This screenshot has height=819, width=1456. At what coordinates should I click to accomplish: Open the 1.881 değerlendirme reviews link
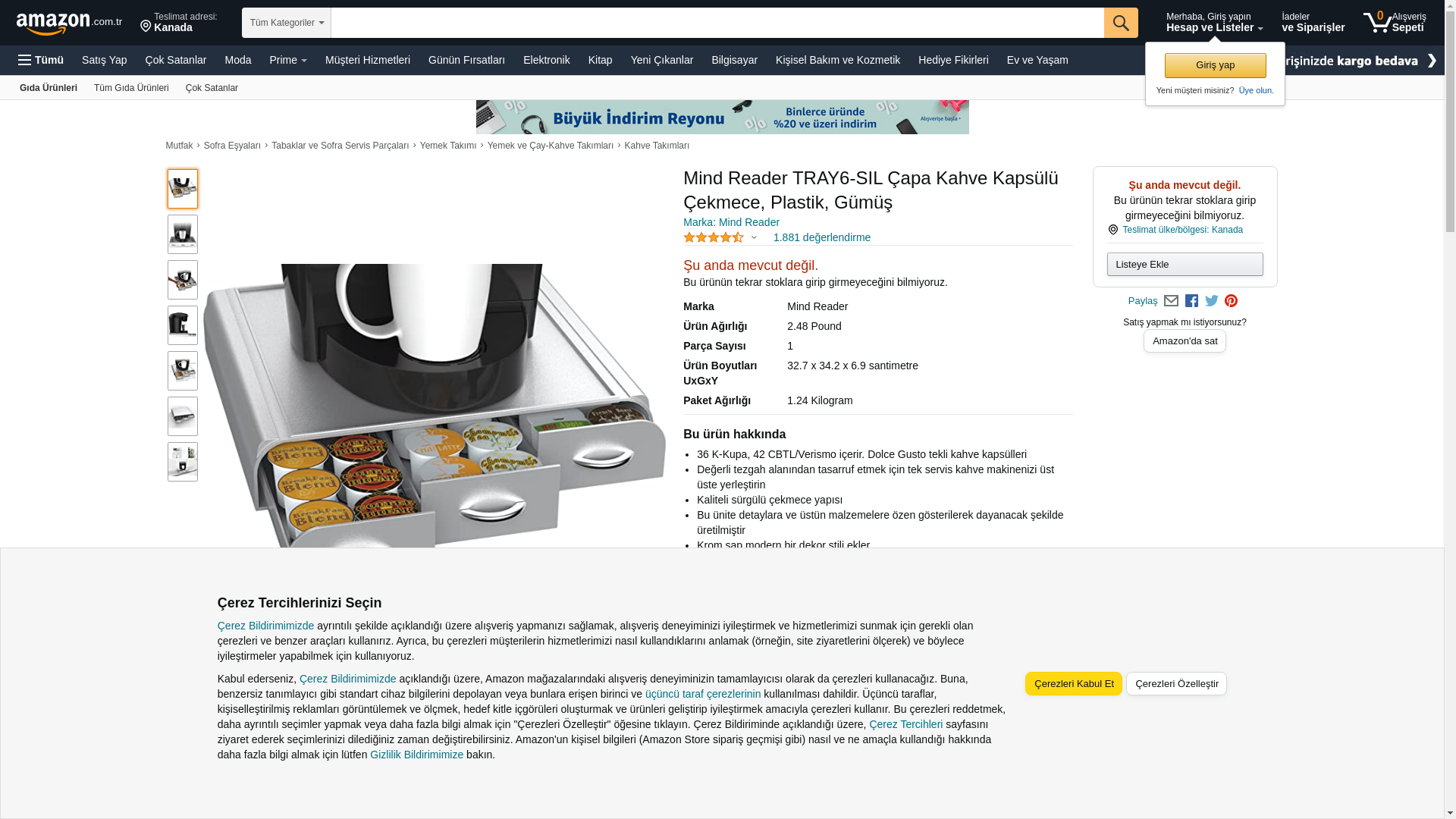coord(821,237)
